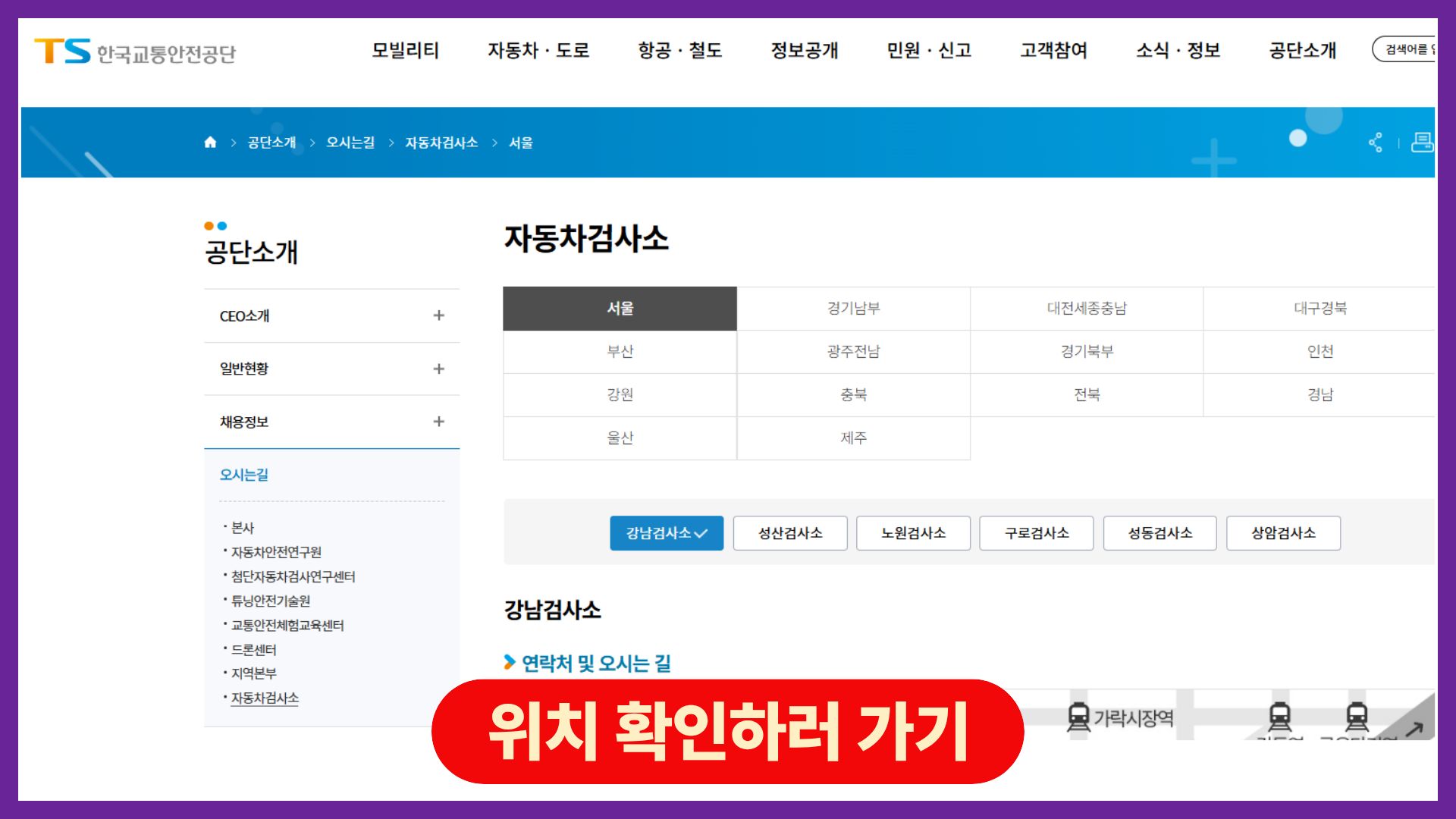Expand the 일반현황 menu section
The image size is (1456, 819).
[438, 369]
